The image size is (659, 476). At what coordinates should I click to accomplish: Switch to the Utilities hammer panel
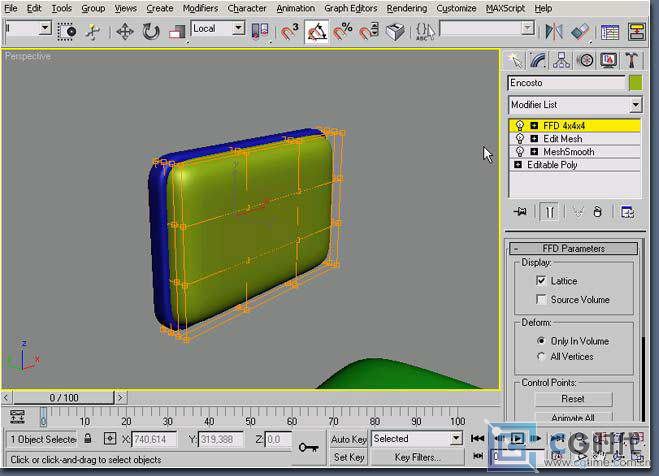point(632,60)
